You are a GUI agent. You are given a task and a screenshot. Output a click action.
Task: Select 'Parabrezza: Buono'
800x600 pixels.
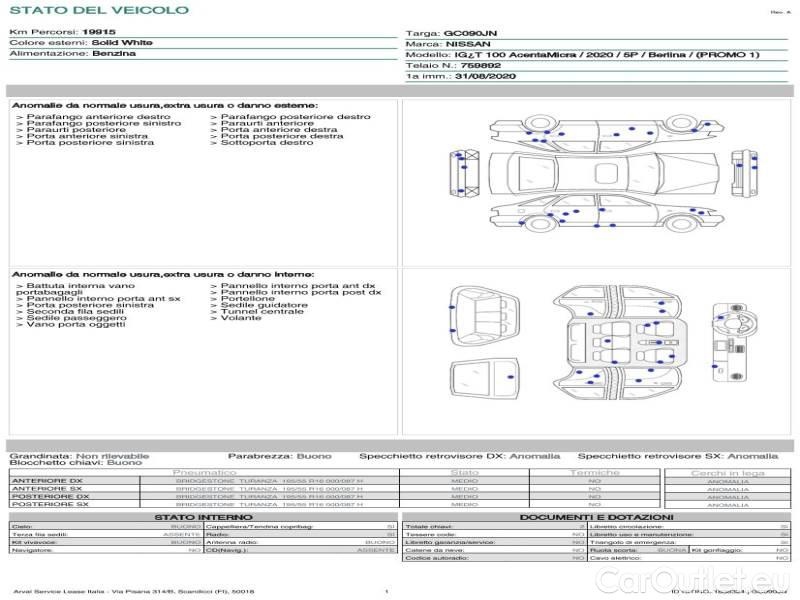tap(280, 456)
